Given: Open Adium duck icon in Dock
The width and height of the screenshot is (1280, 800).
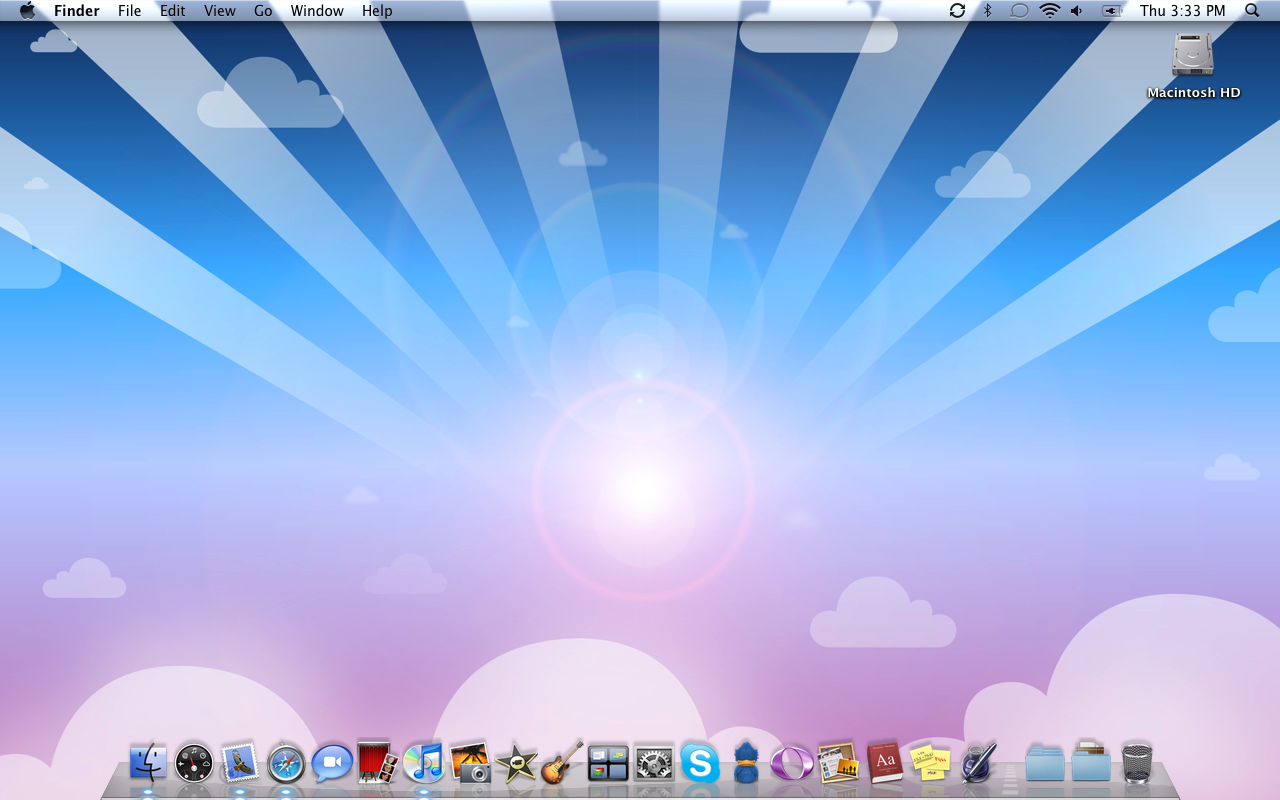Looking at the screenshot, I should [746, 763].
